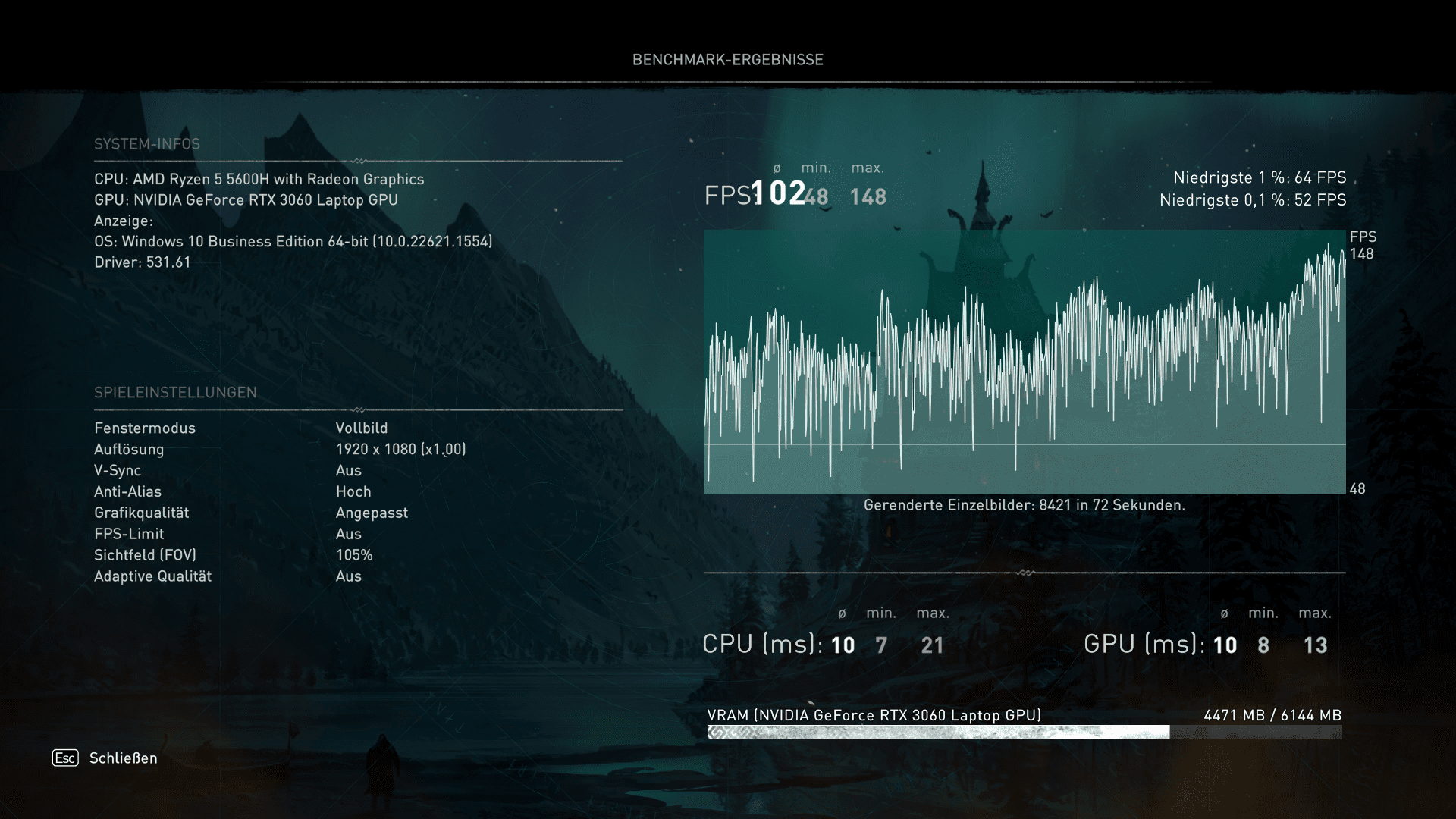Click the Aus value next to V-Sync
Image resolution: width=1456 pixels, height=819 pixels.
point(349,470)
